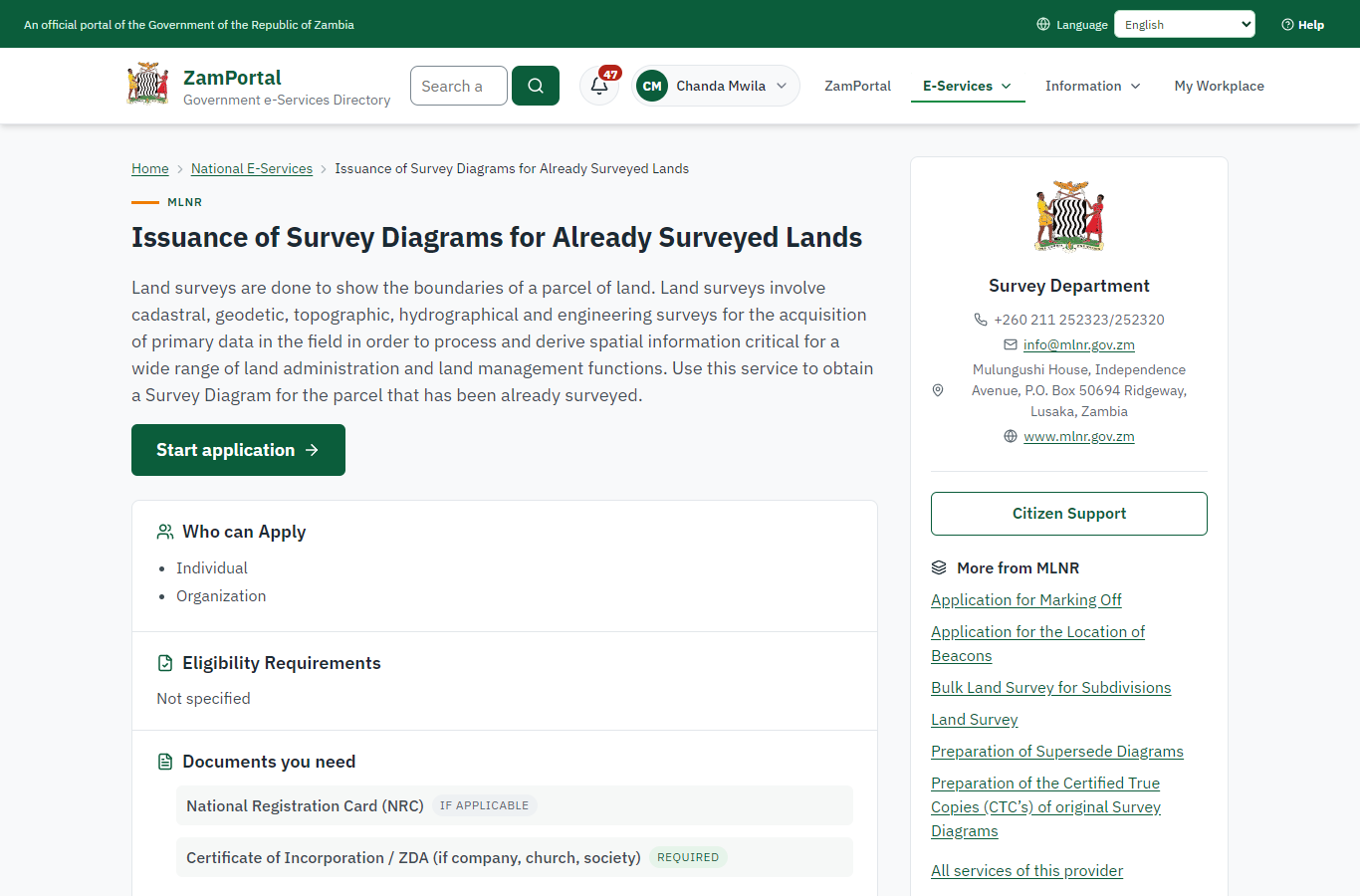Viewport: 1360px width, 896px height.
Task: Open Application for Marking Off link
Action: click(1026, 599)
